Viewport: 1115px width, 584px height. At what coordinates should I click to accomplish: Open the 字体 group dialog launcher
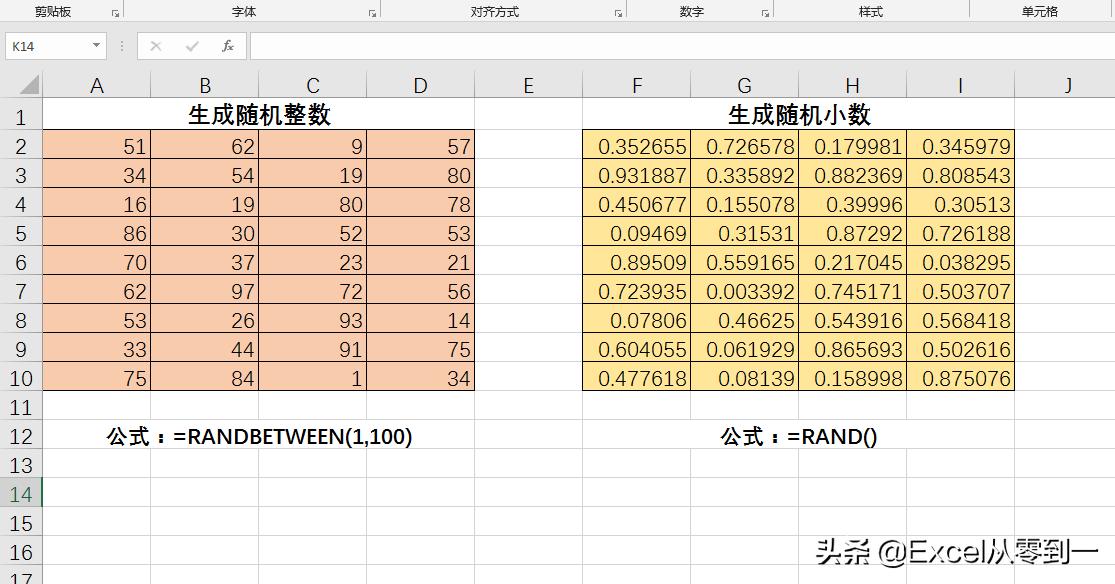pos(370,11)
